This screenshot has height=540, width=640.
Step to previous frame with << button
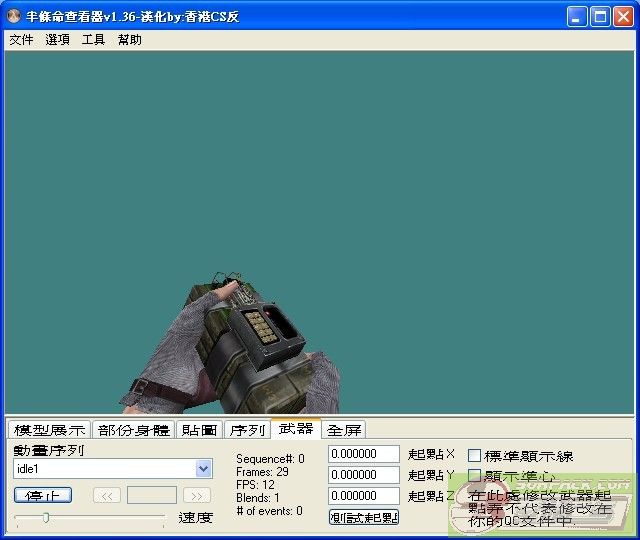click(x=107, y=495)
